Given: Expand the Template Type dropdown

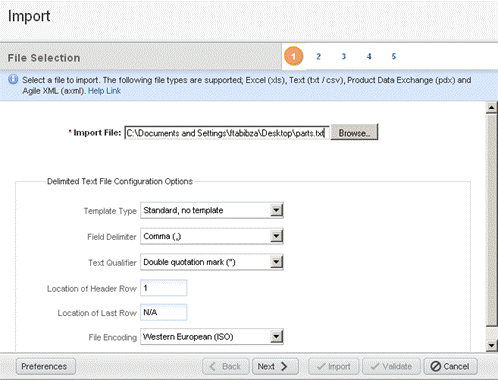Looking at the screenshot, I should (x=212, y=210).
